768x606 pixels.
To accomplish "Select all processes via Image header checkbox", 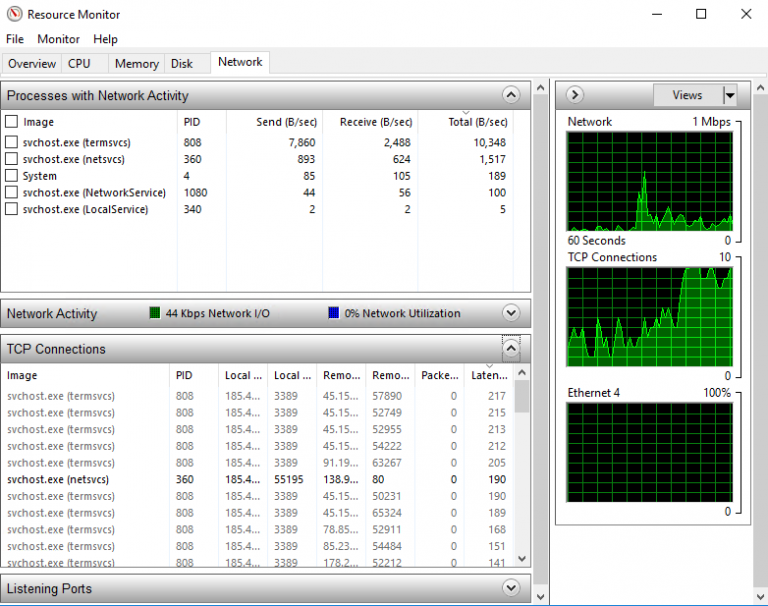I will pos(12,122).
